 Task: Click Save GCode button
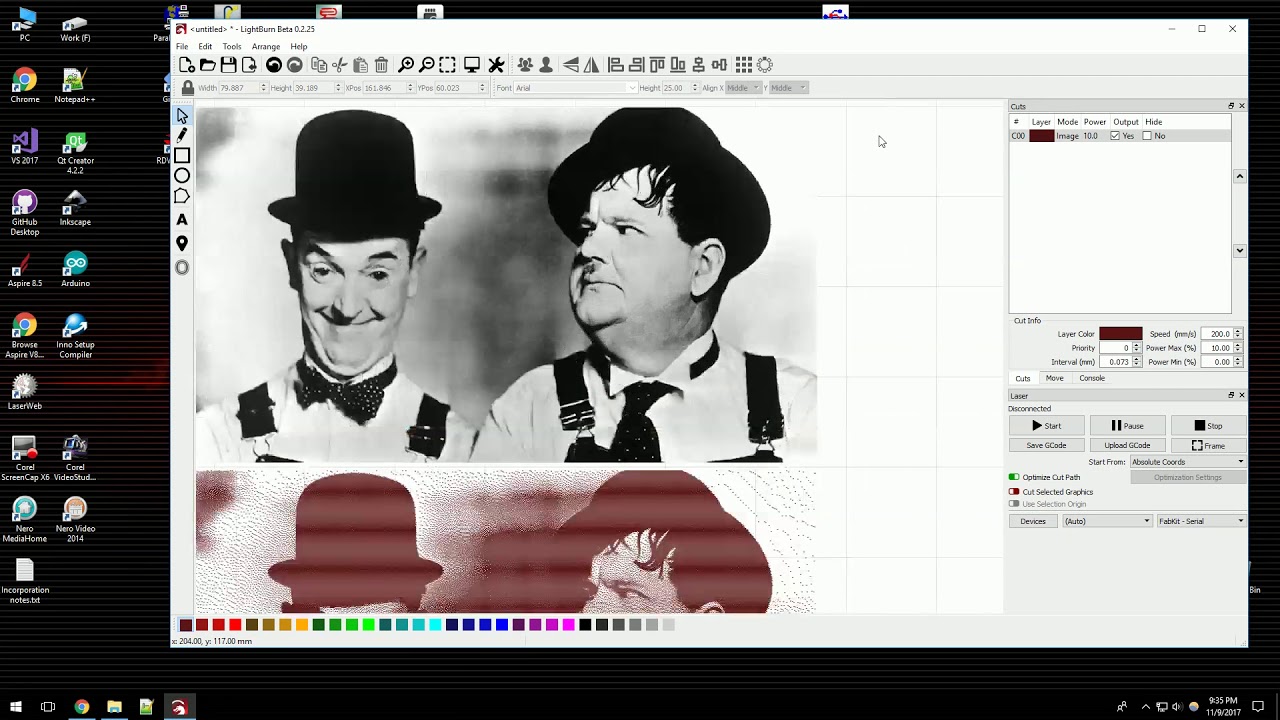coord(1046,445)
